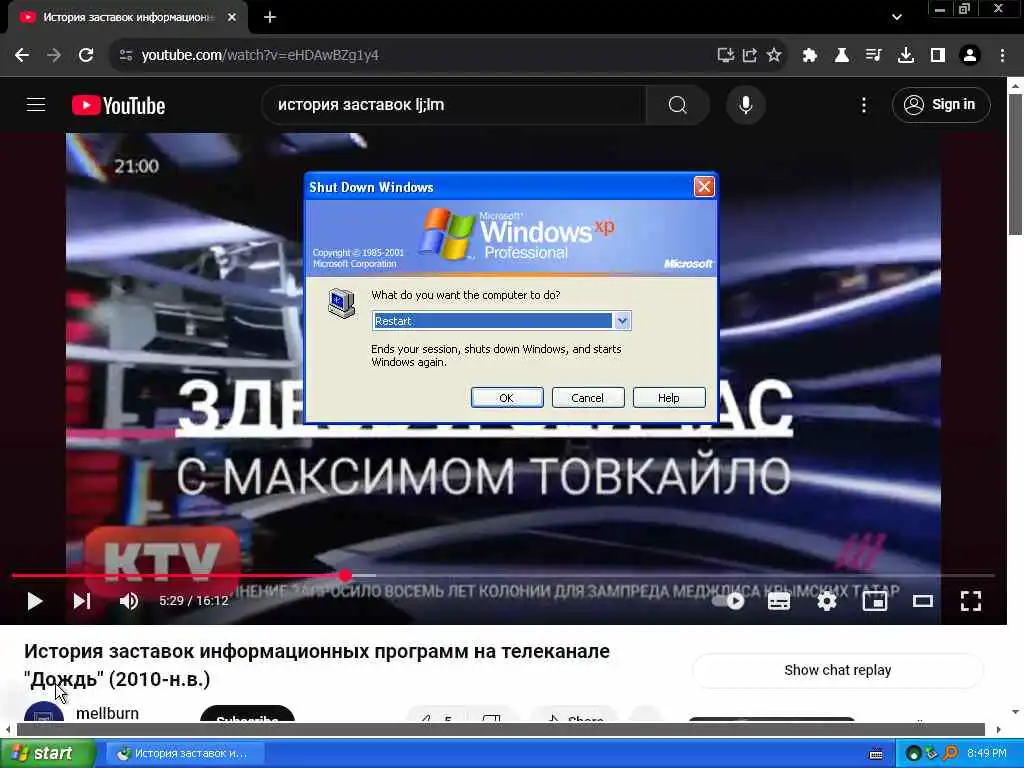The height and width of the screenshot is (768, 1024).
Task: Sign in to YouTube
Action: (x=941, y=104)
